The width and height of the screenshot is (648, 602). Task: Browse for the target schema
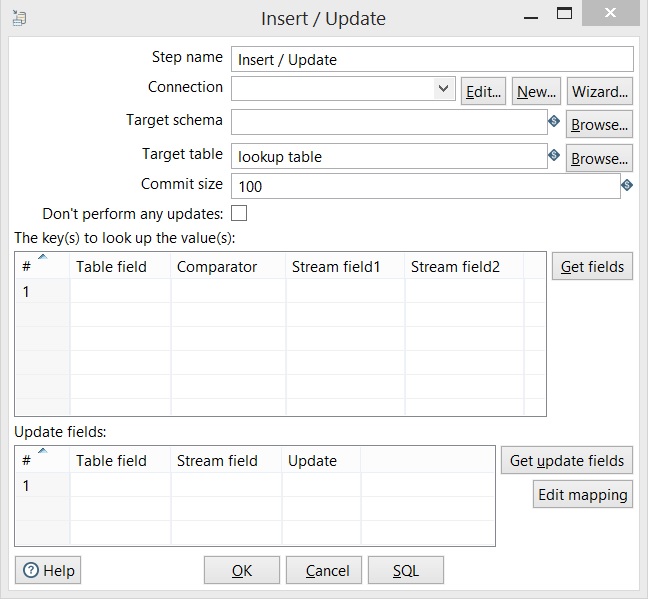[599, 124]
